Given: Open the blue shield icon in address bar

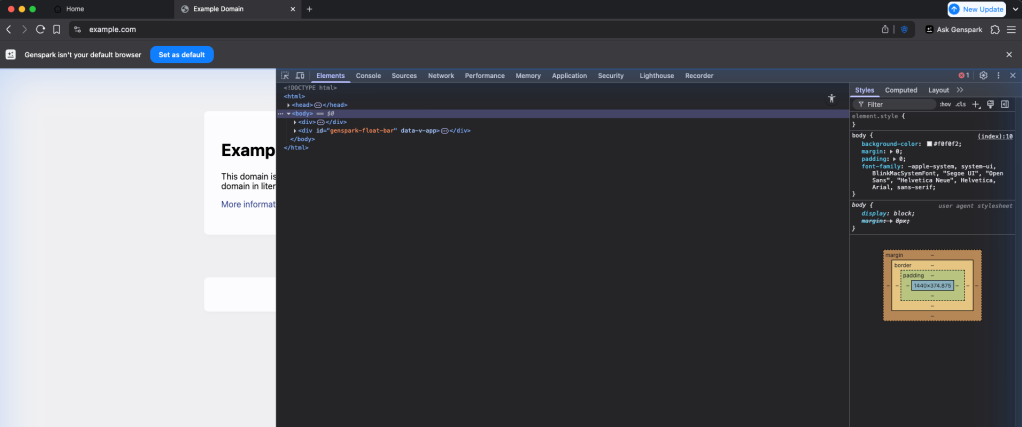Looking at the screenshot, I should click(x=904, y=29).
